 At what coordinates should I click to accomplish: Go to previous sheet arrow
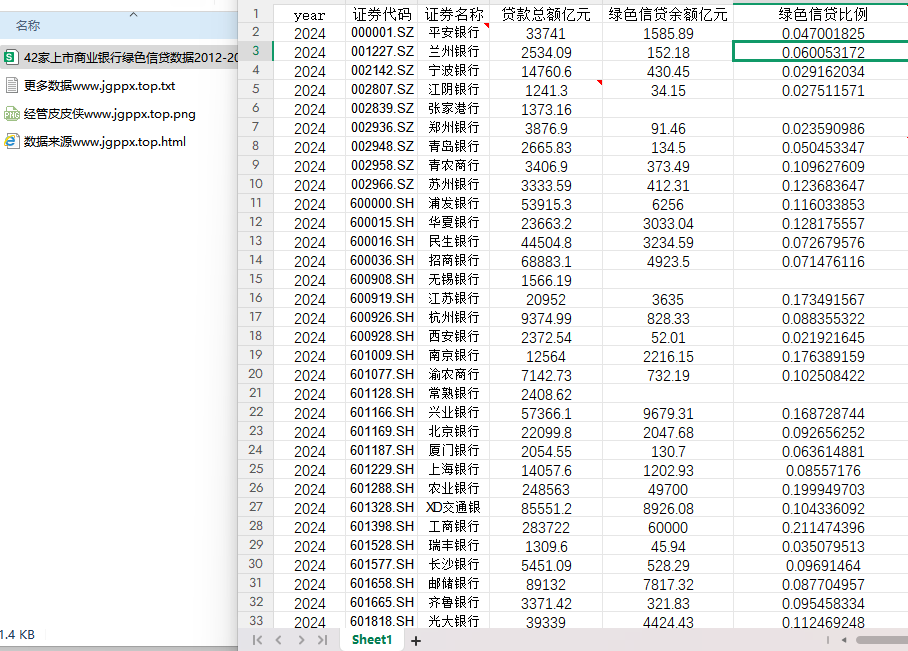[x=279, y=640]
